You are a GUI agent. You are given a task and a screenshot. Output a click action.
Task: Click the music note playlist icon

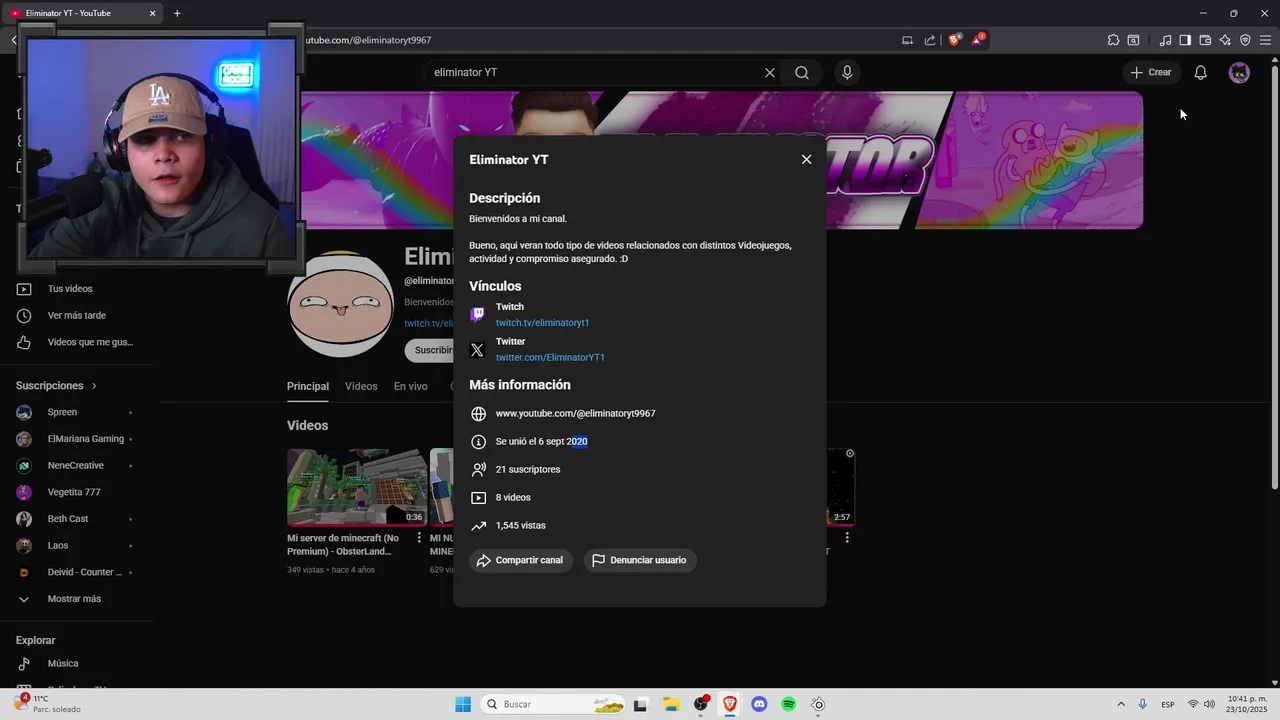point(1165,40)
